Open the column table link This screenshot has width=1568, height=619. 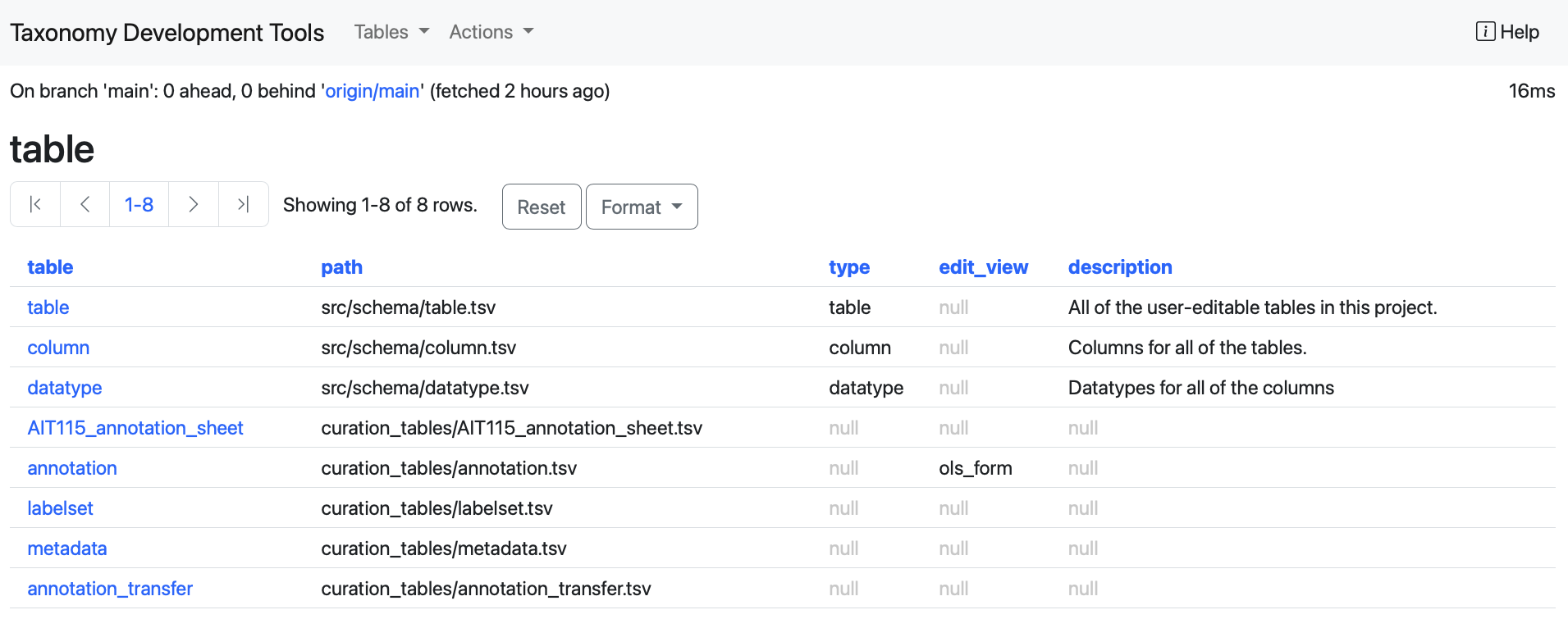tap(58, 348)
